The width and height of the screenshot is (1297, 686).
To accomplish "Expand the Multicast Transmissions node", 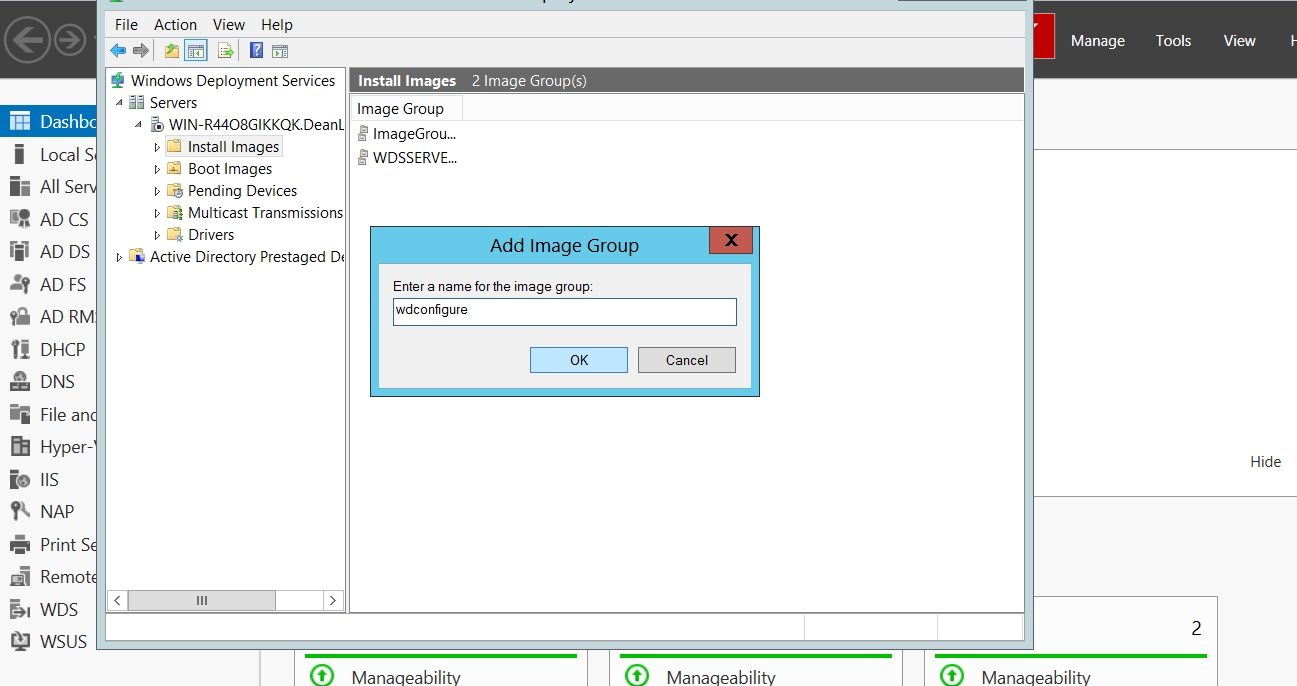I will (157, 213).
